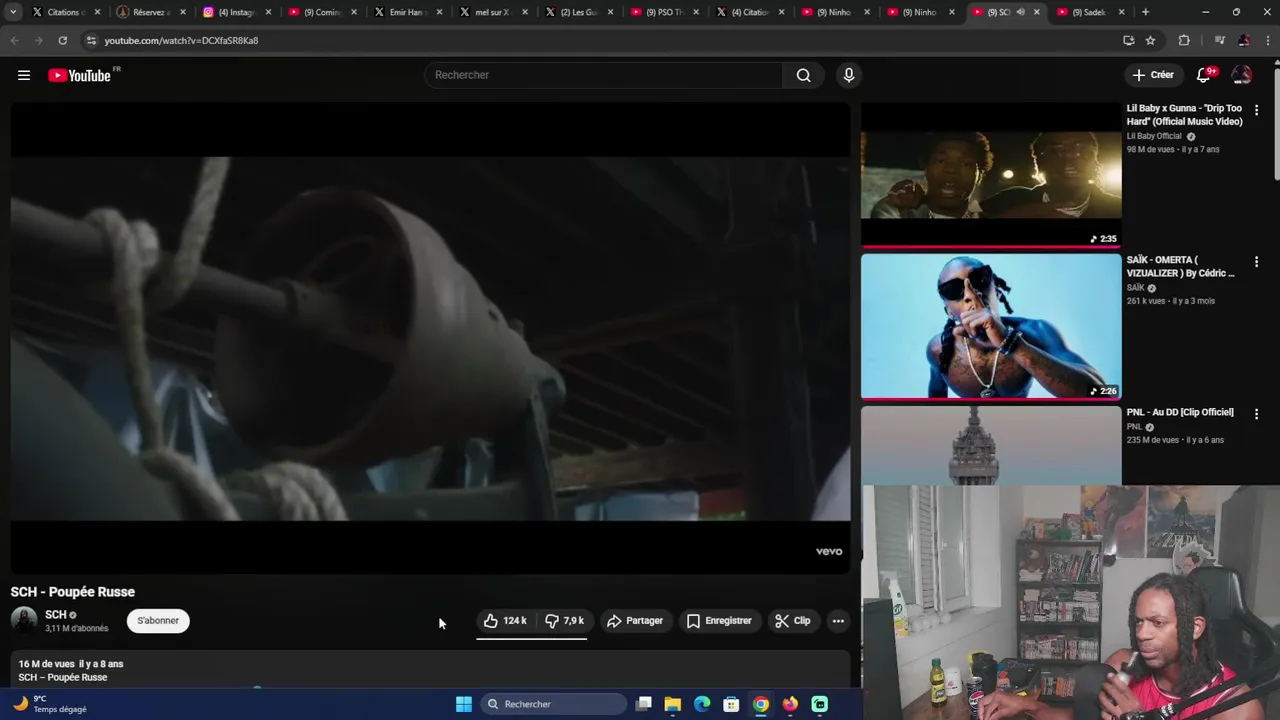Launch Microsoft Edge from taskbar
The width and height of the screenshot is (1280, 720).
click(x=702, y=704)
